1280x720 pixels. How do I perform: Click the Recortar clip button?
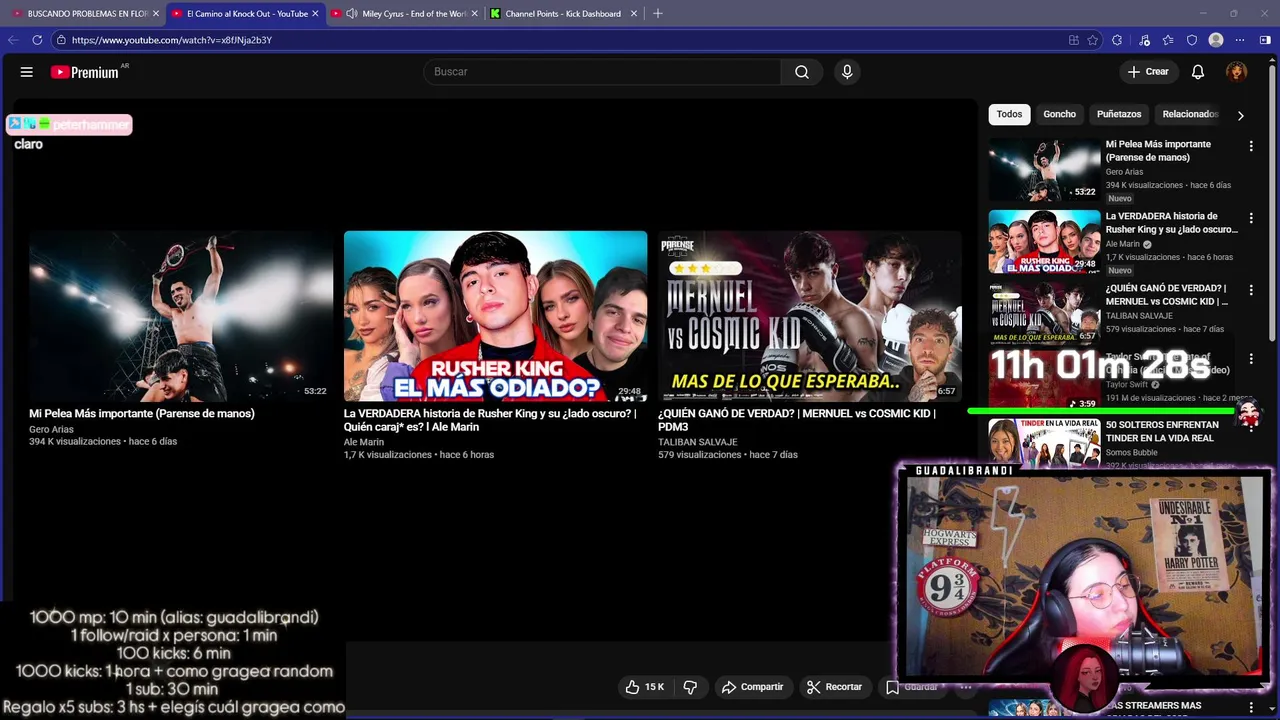point(834,687)
